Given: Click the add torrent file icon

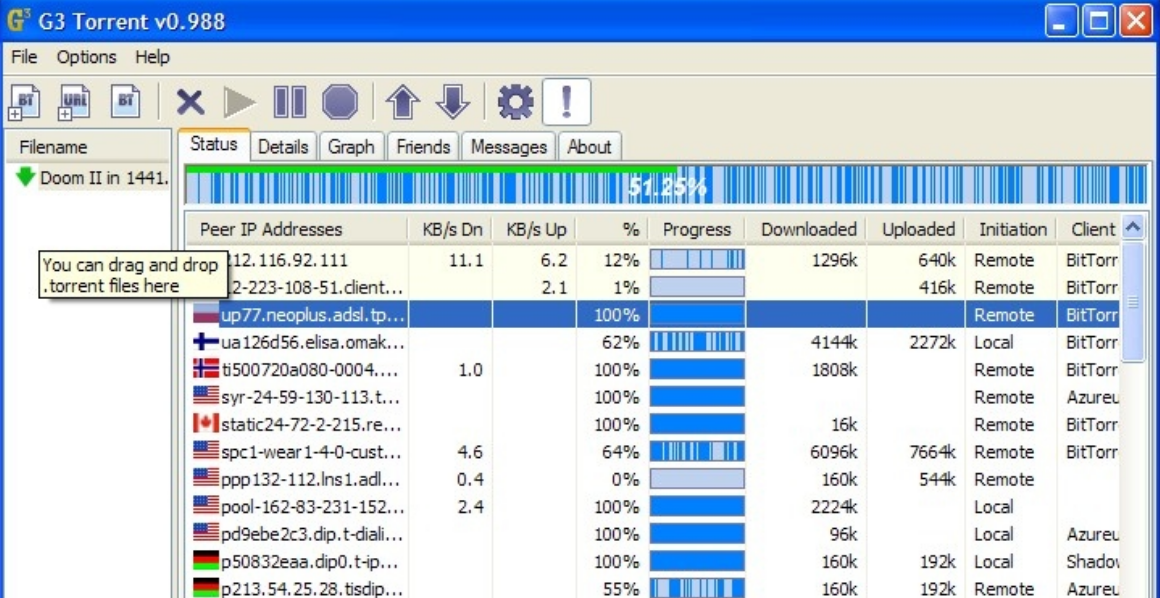Looking at the screenshot, I should coord(25,101).
